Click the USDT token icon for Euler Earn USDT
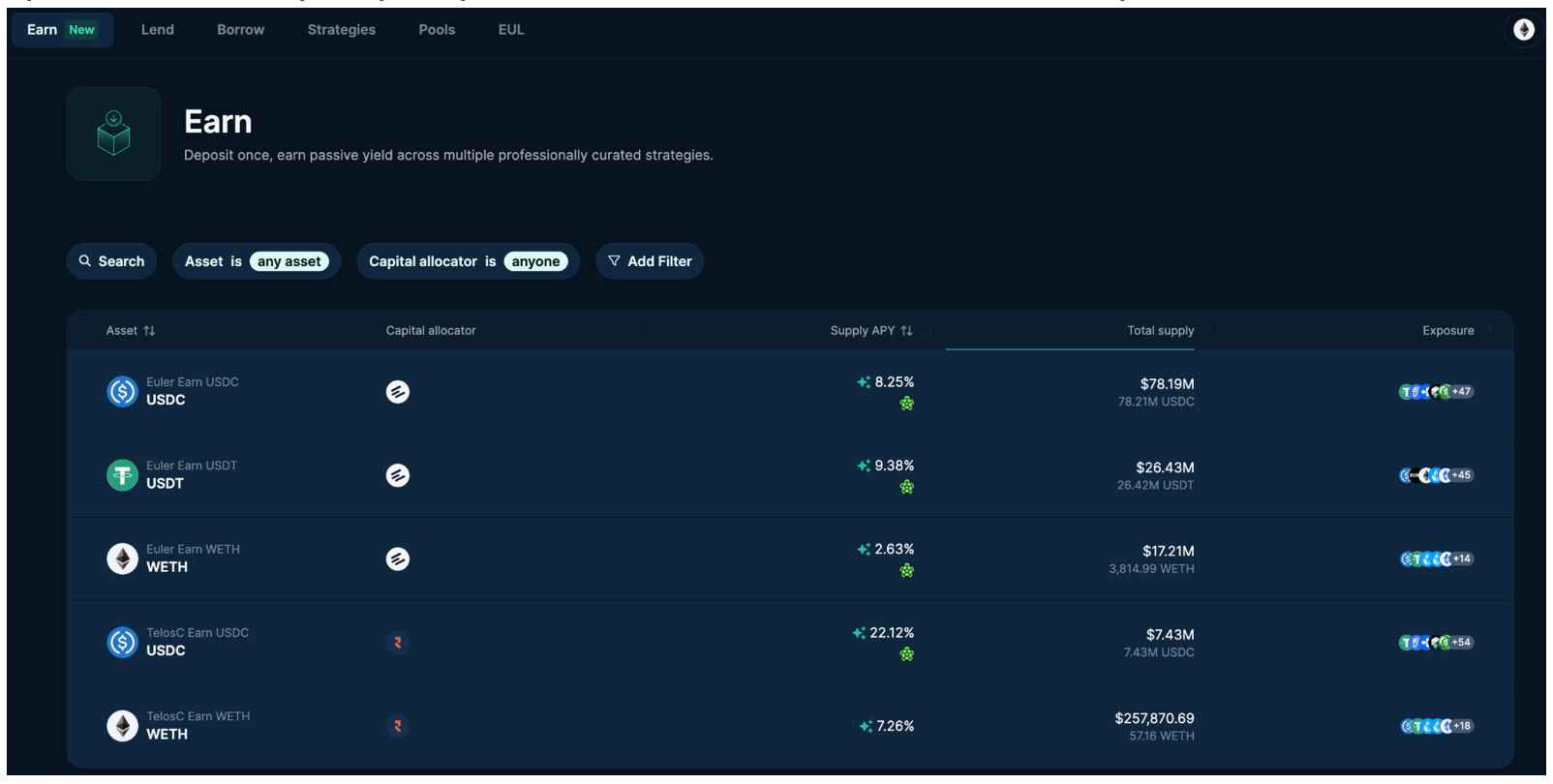 (x=122, y=475)
